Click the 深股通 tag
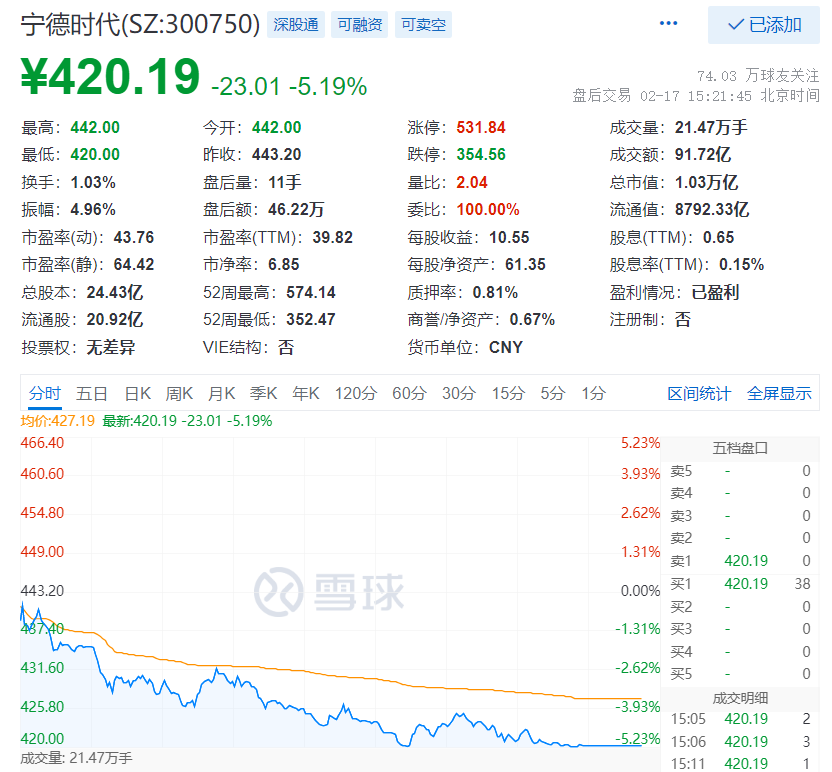The height and width of the screenshot is (772, 832). click(296, 24)
